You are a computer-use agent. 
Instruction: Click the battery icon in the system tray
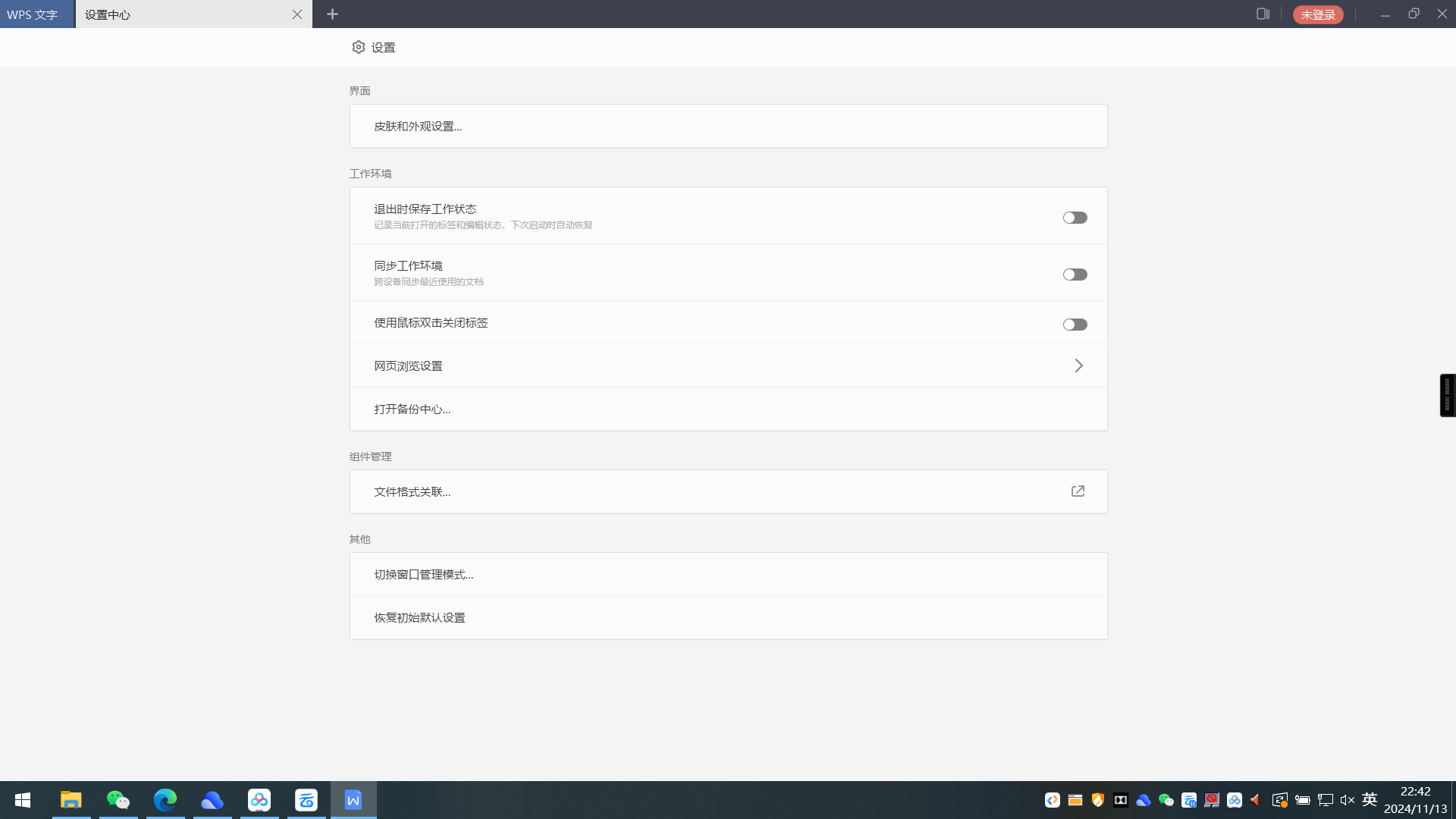(1303, 799)
